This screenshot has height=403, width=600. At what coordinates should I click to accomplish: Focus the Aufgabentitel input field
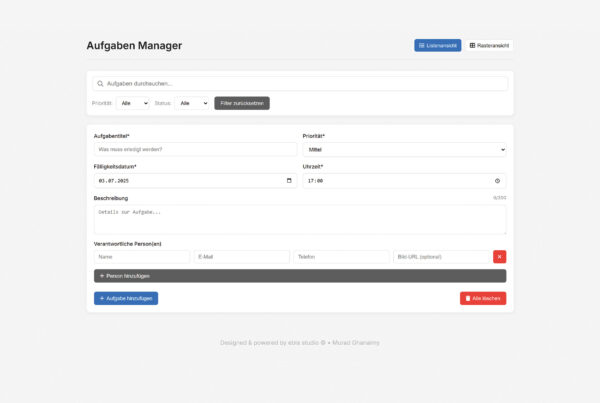[x=195, y=149]
